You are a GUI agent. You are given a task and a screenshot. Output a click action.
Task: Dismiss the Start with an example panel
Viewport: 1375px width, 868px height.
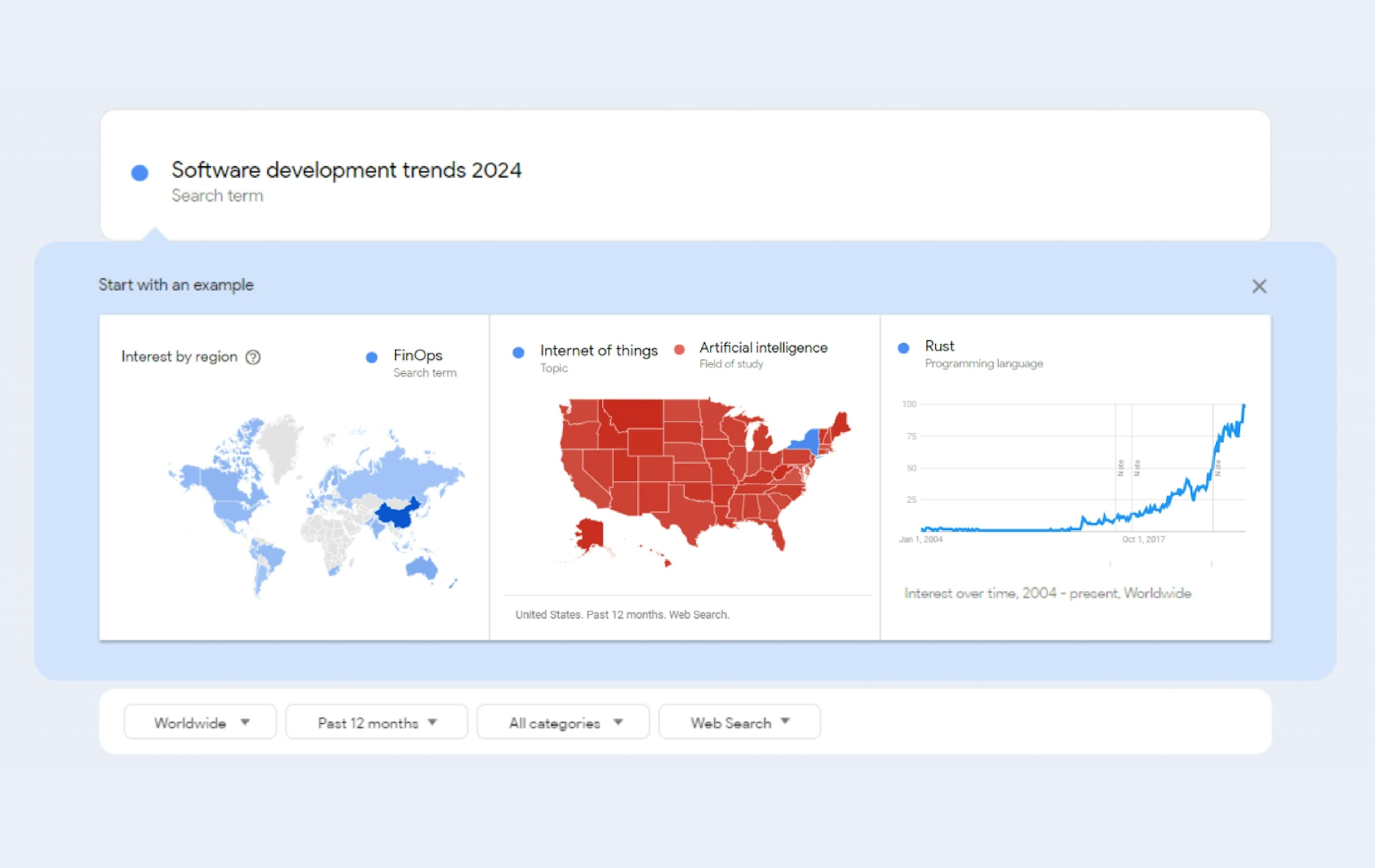tap(1259, 286)
